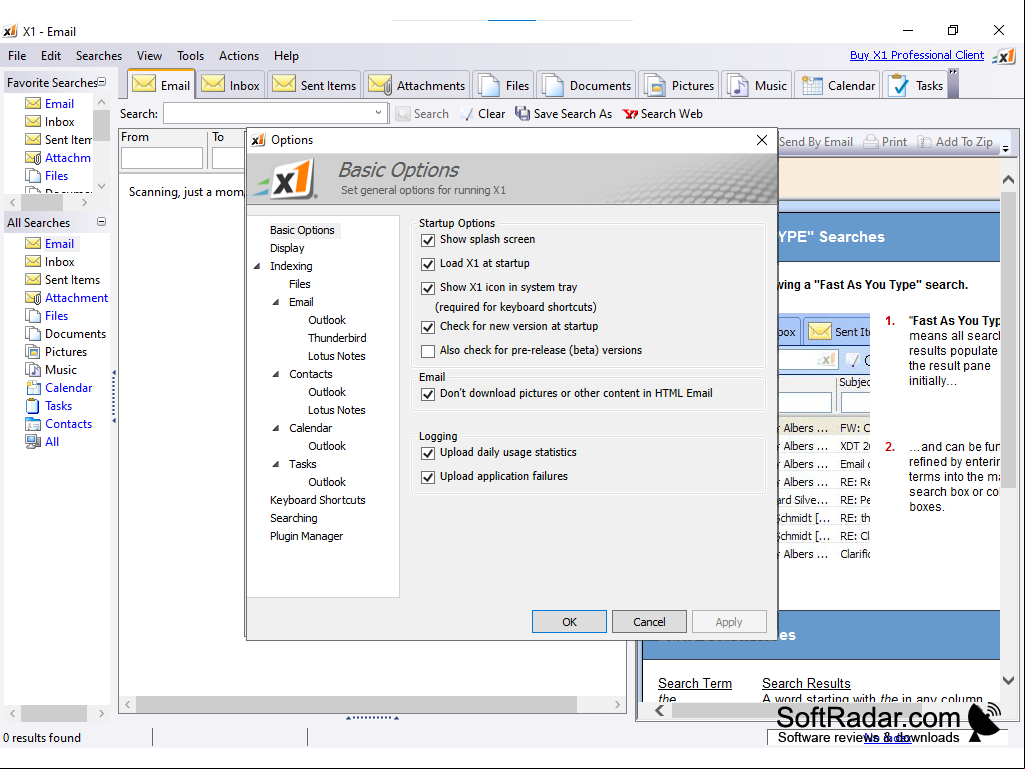This screenshot has width=1025, height=769.
Task: Toggle Load X1 at startup checkbox
Action: click(428, 264)
